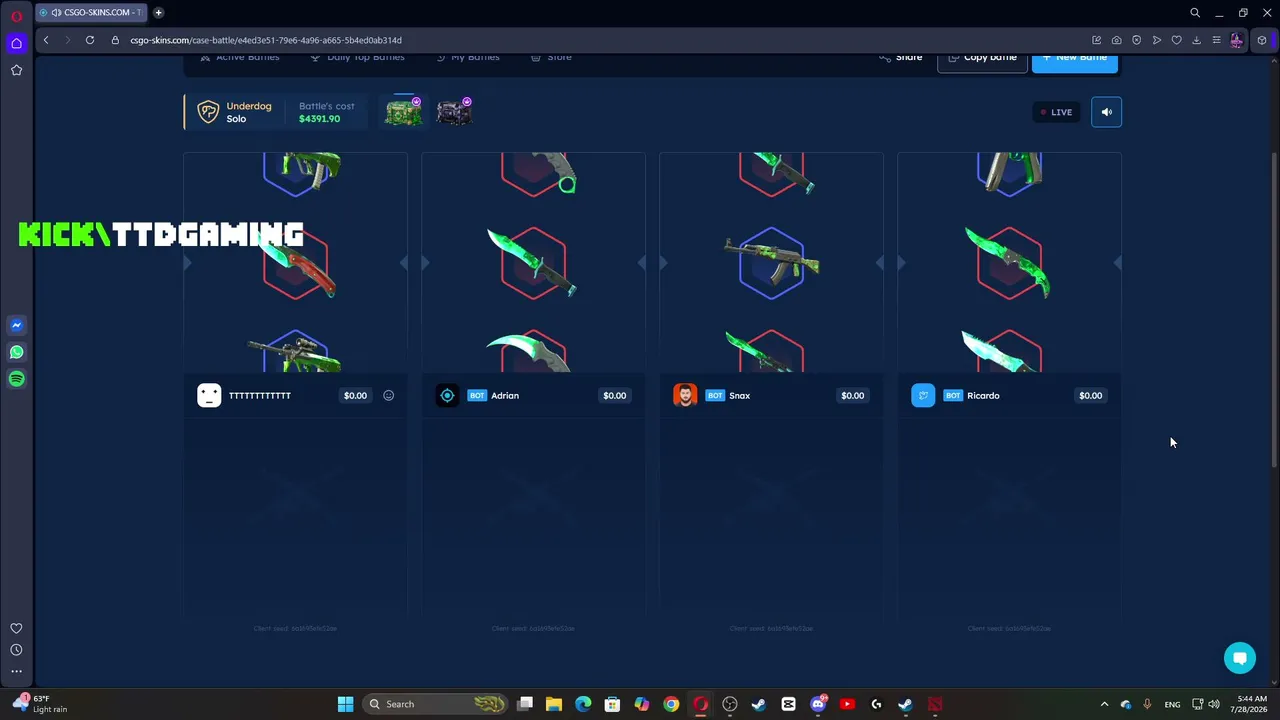This screenshot has width=1280, height=720.
Task: Reload the csgo-skins page
Action: (x=90, y=40)
